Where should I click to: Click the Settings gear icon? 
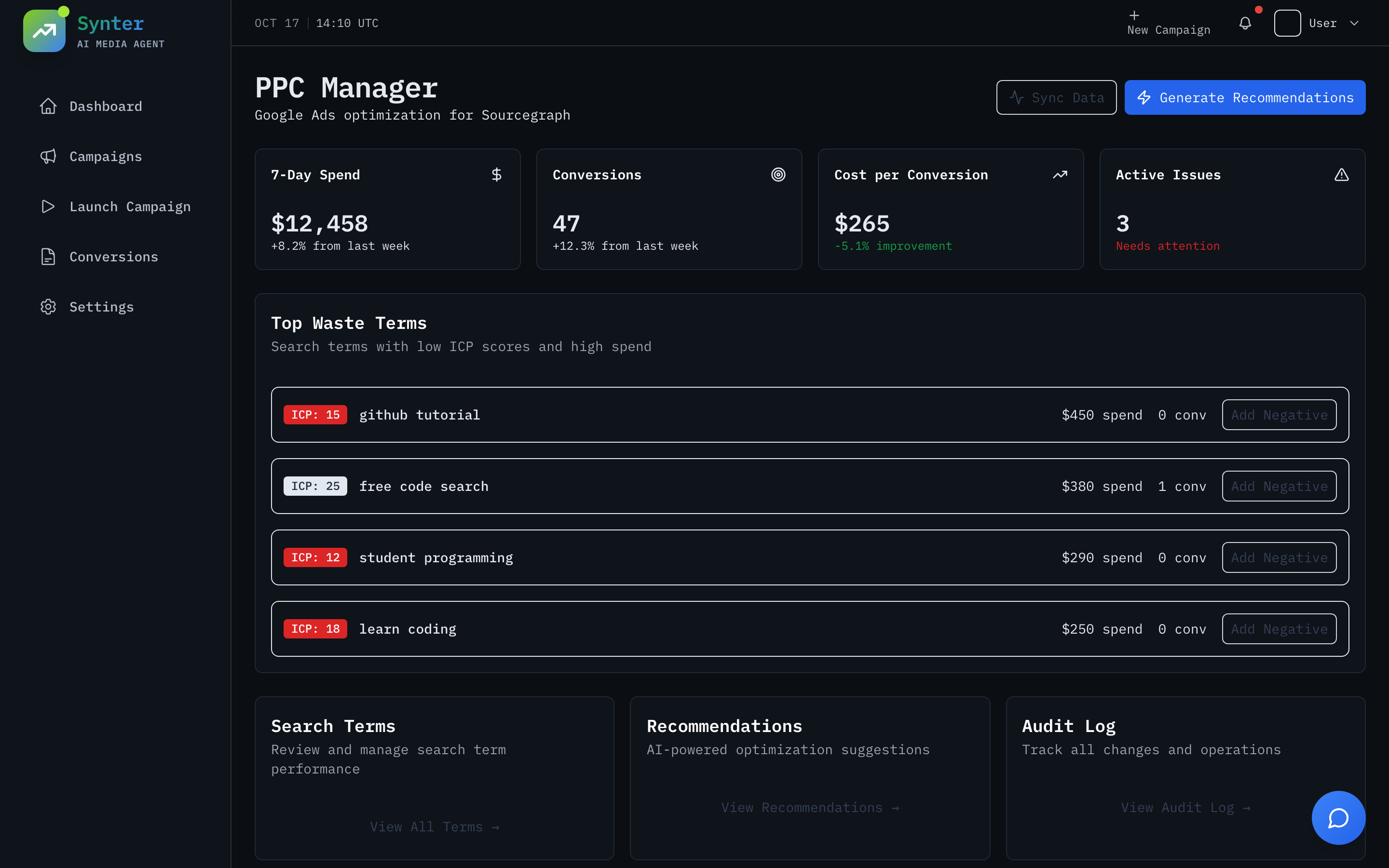tap(48, 307)
